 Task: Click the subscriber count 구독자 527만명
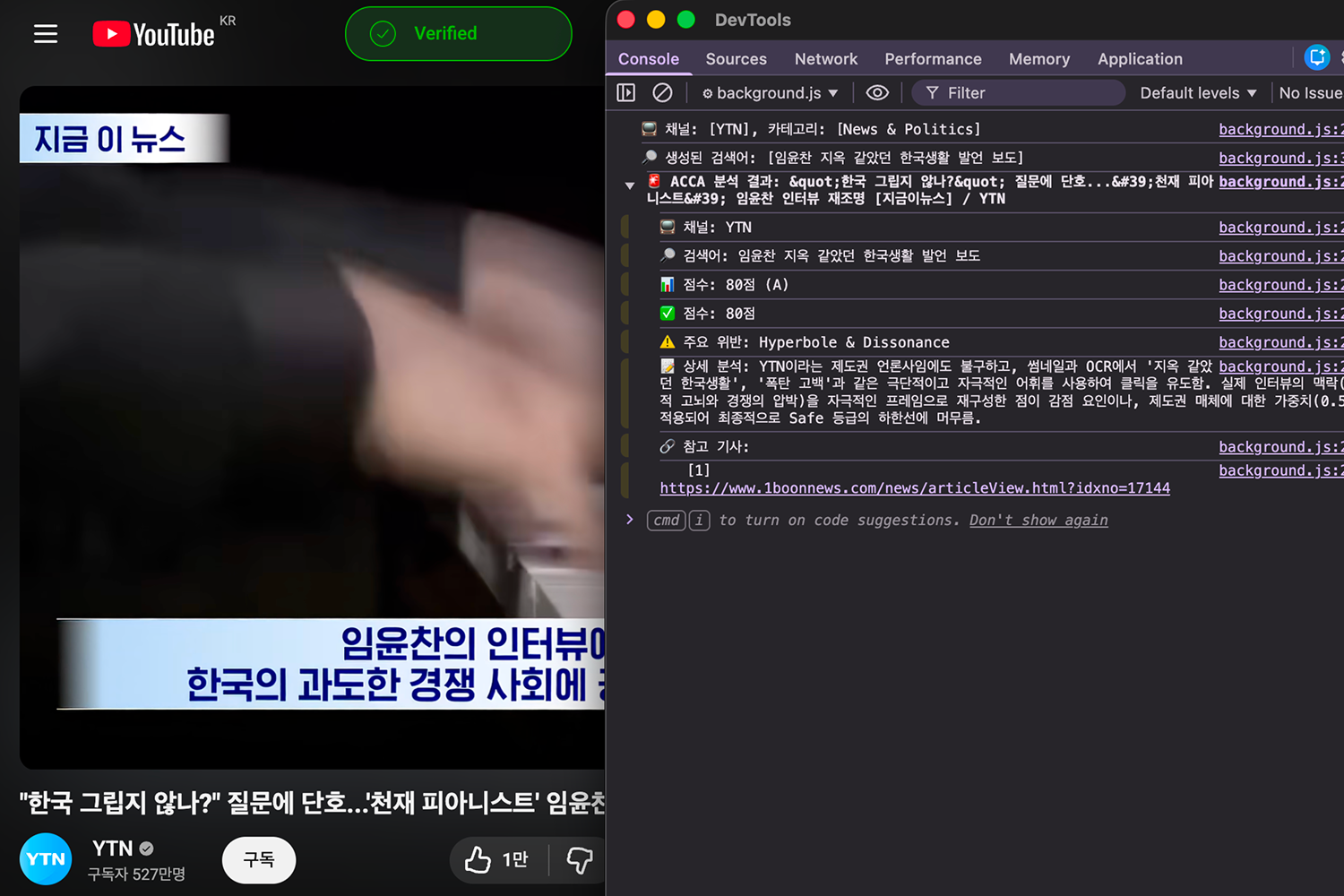tap(136, 874)
